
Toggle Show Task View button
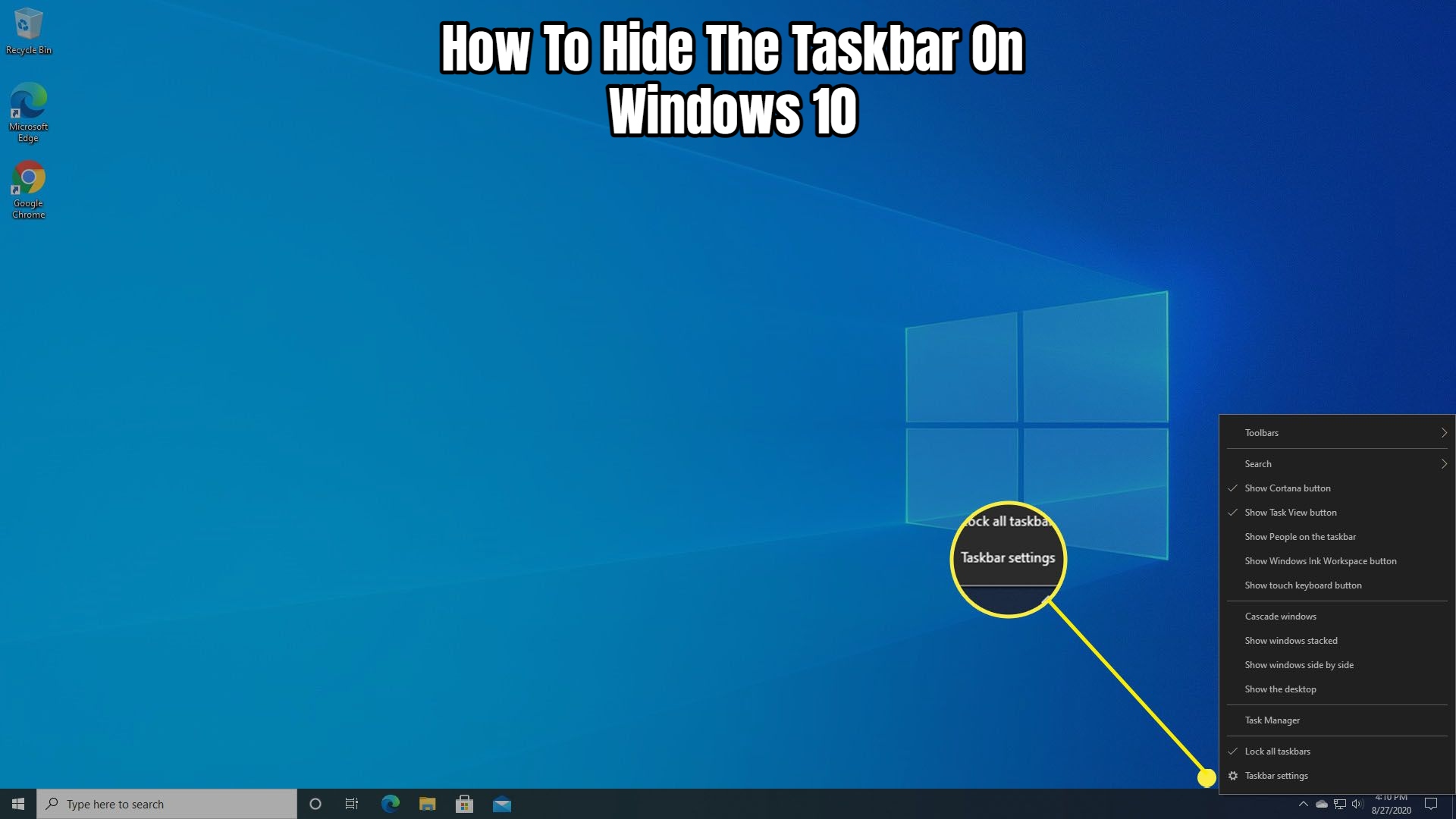point(1291,512)
